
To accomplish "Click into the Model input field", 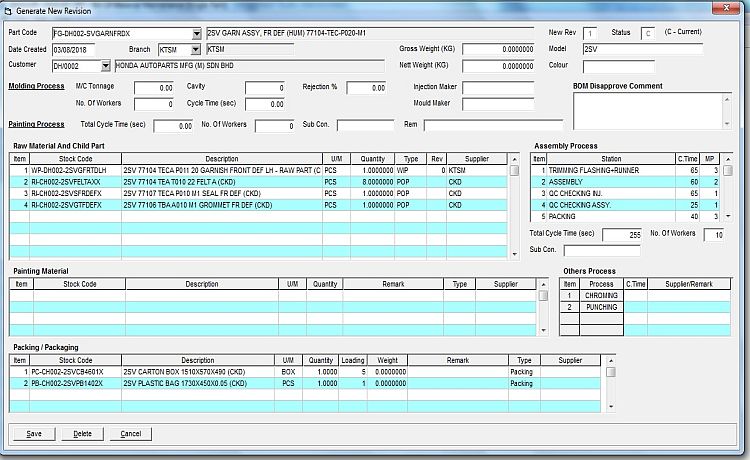I will pyautogui.click(x=643, y=49).
